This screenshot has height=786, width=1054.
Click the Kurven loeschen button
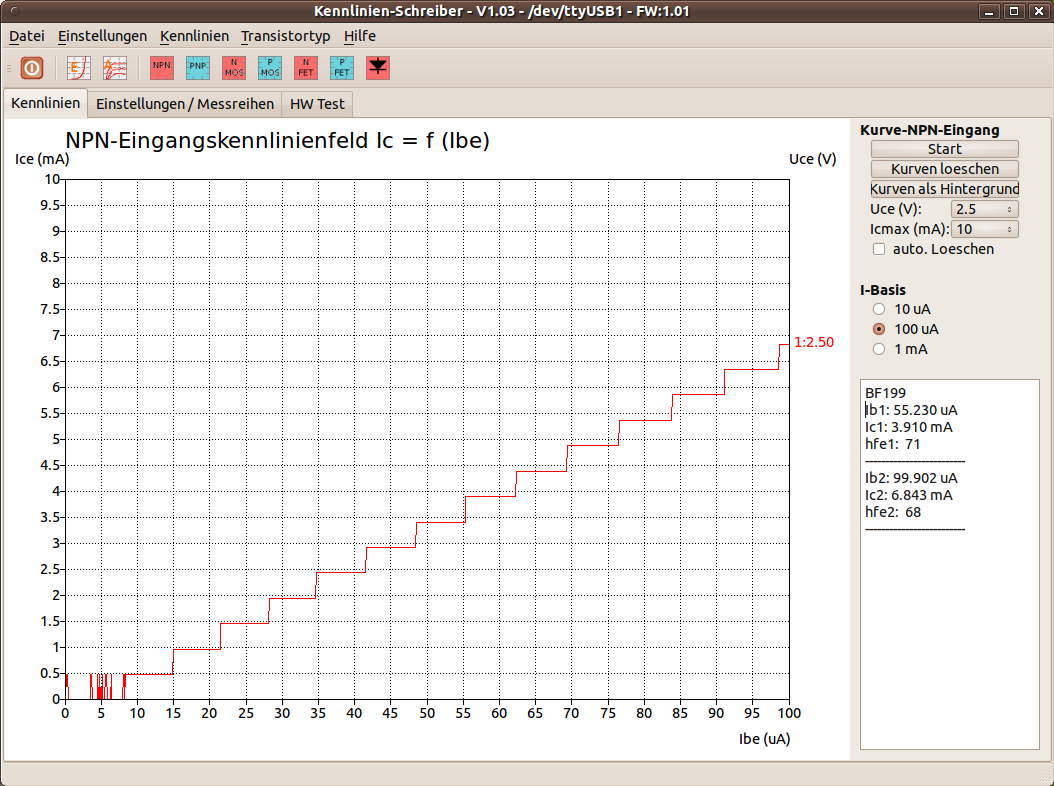coord(944,169)
